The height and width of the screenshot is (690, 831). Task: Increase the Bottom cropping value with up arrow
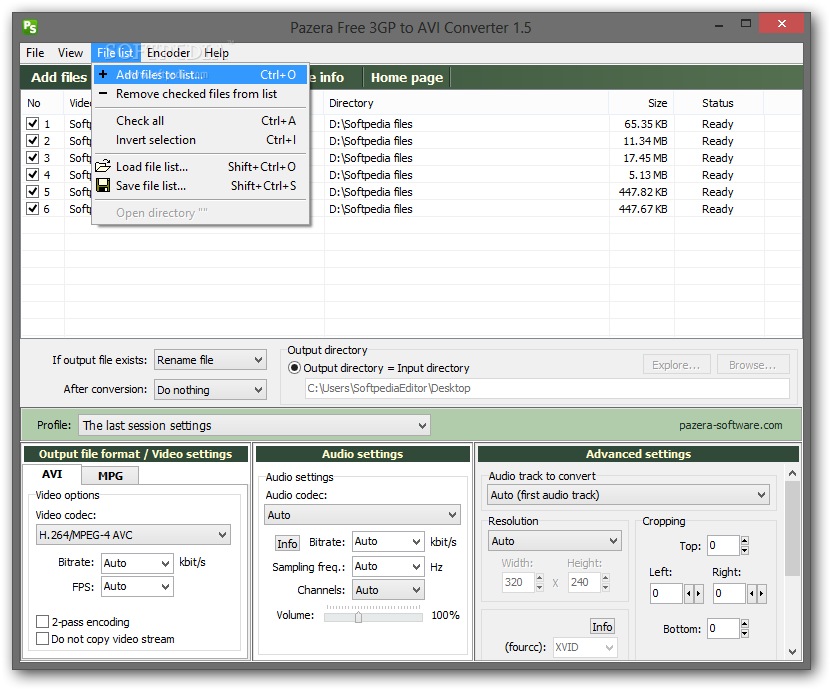[x=745, y=624]
